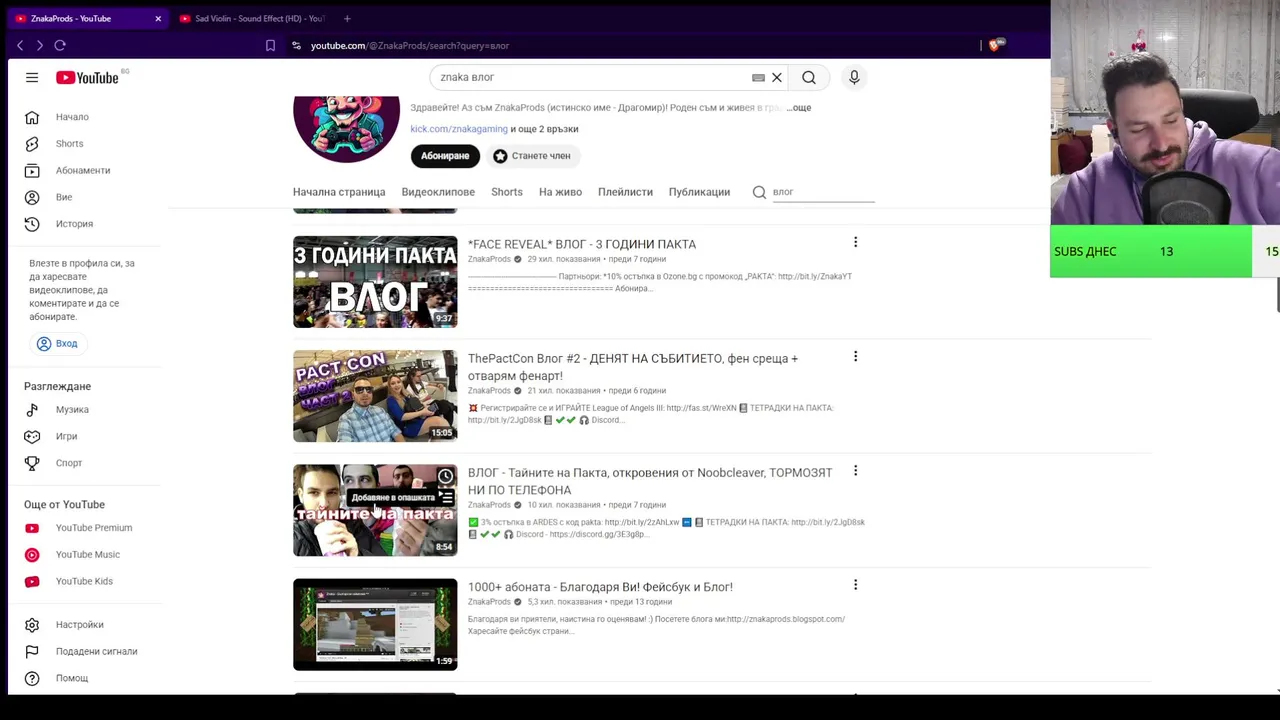Switch to На живо channel tab
1280x720 pixels.
[560, 192]
